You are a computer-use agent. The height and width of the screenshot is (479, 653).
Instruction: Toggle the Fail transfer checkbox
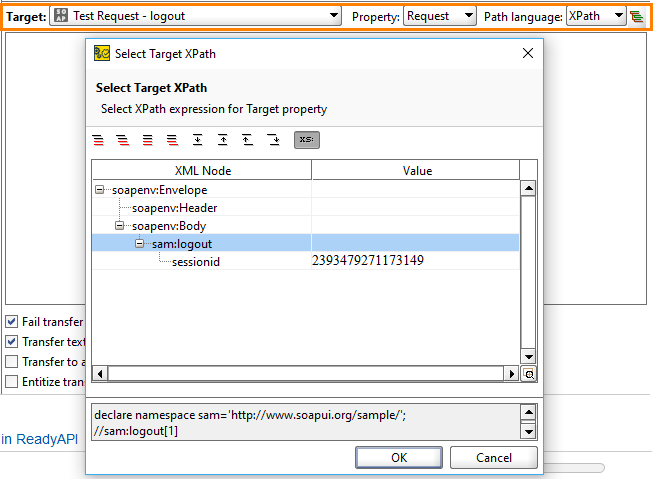(12, 322)
